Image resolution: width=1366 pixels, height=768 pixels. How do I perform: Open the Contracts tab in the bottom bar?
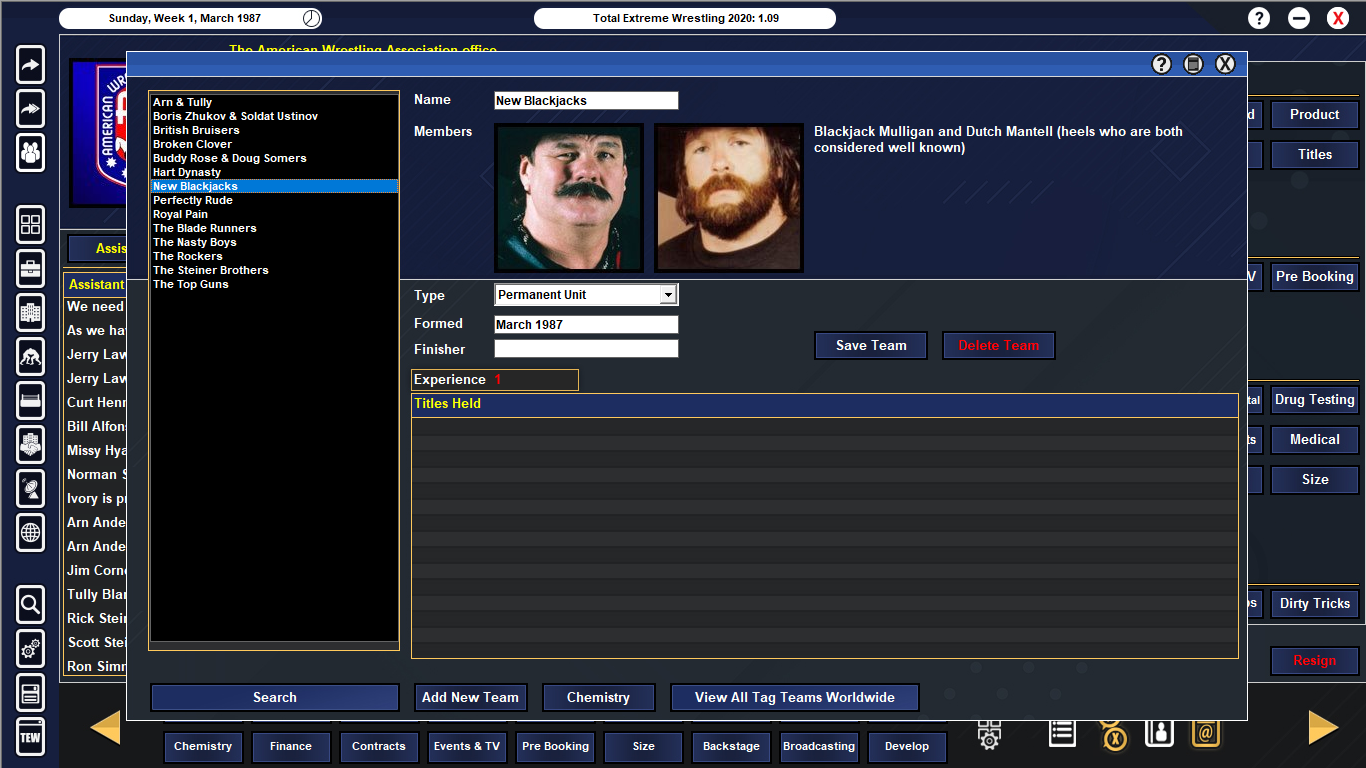coord(379,746)
